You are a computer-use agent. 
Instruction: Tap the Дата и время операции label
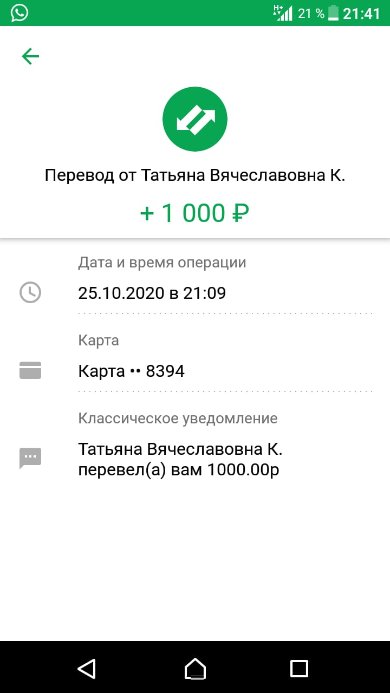(162, 263)
